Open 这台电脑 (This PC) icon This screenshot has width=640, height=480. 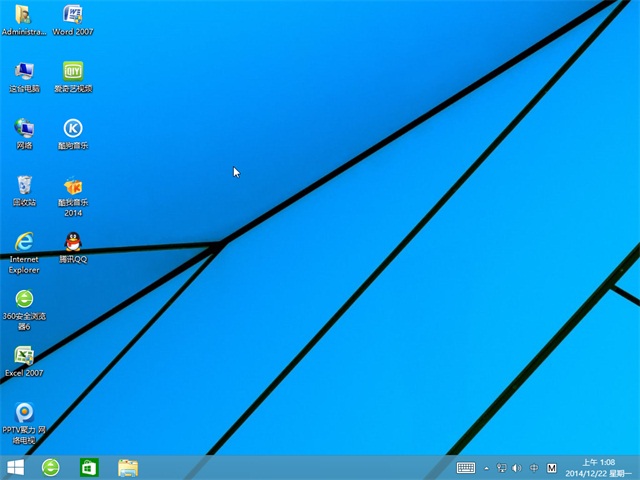(x=24, y=72)
